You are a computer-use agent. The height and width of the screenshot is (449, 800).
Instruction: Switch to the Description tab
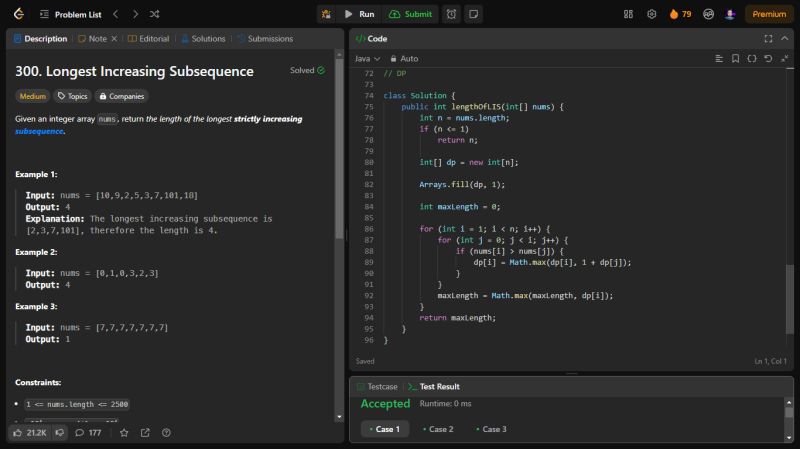[40, 39]
